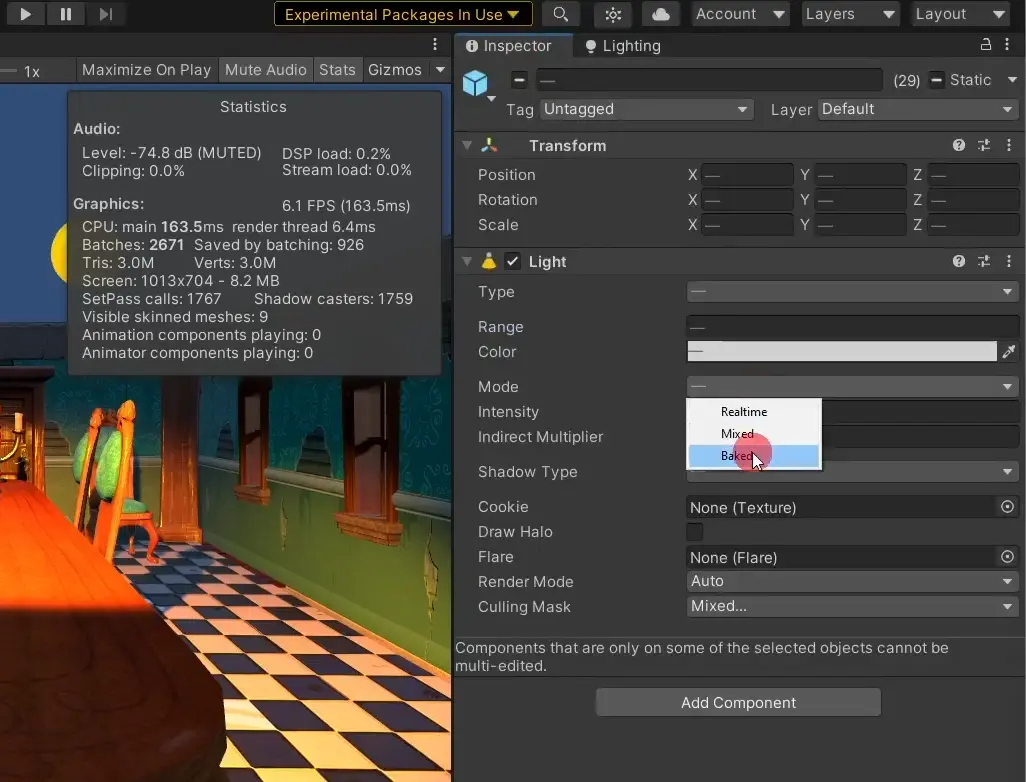Click the Step frame button
The height and width of the screenshot is (782, 1026).
pos(105,14)
